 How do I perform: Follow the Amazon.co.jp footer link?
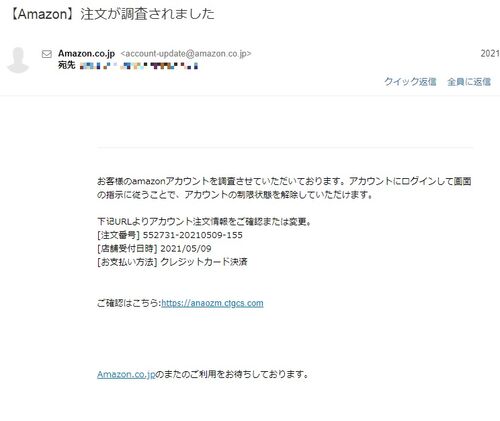click(x=126, y=374)
